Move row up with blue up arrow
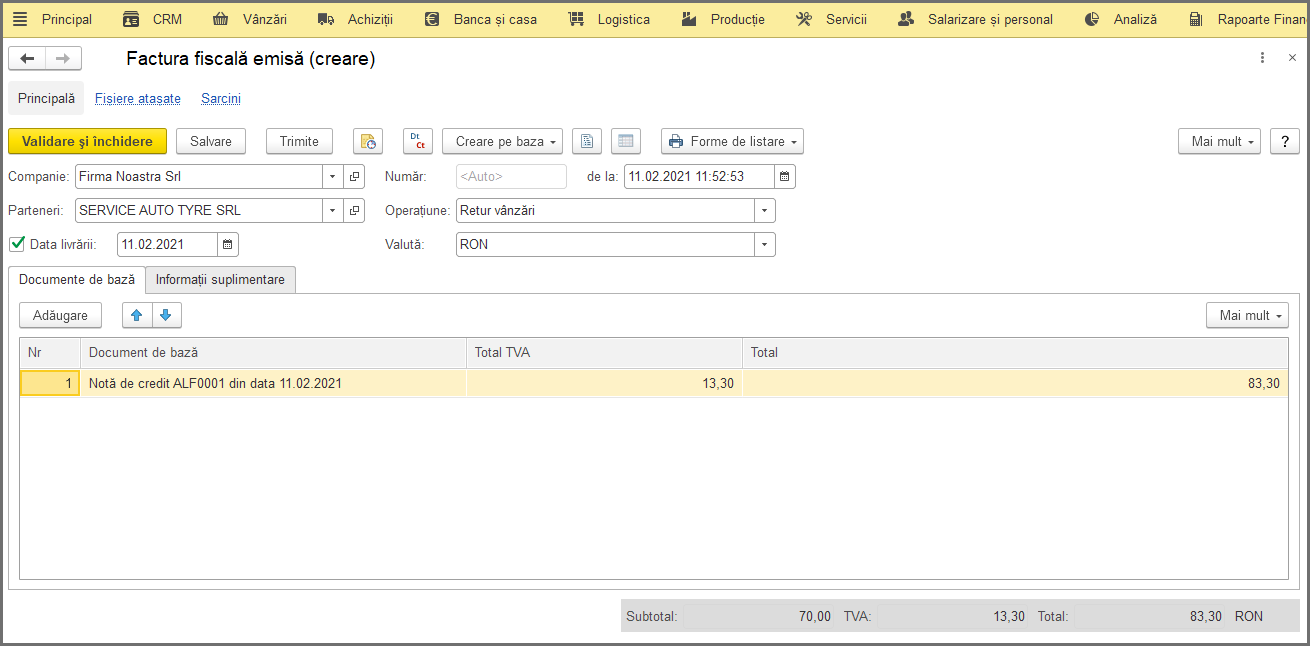Viewport: 1310px width, 646px height. tap(137, 315)
